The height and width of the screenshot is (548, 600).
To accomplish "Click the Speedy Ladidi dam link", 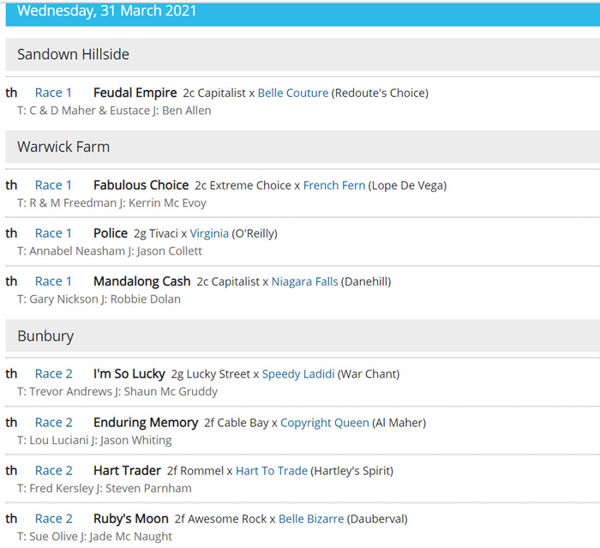I will (298, 374).
